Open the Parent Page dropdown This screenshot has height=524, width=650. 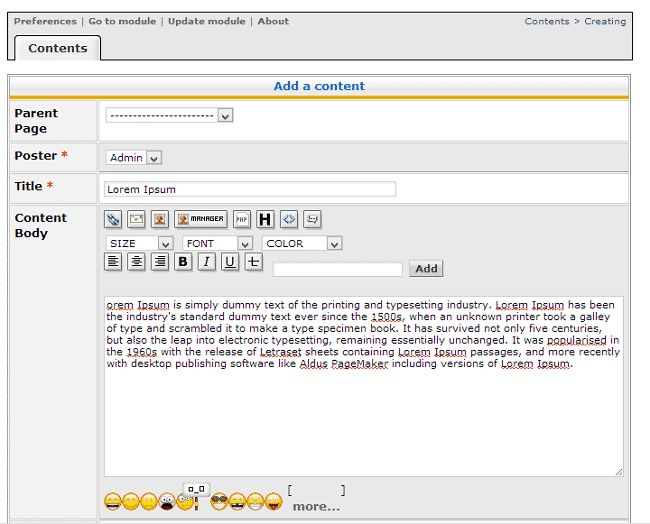point(169,115)
